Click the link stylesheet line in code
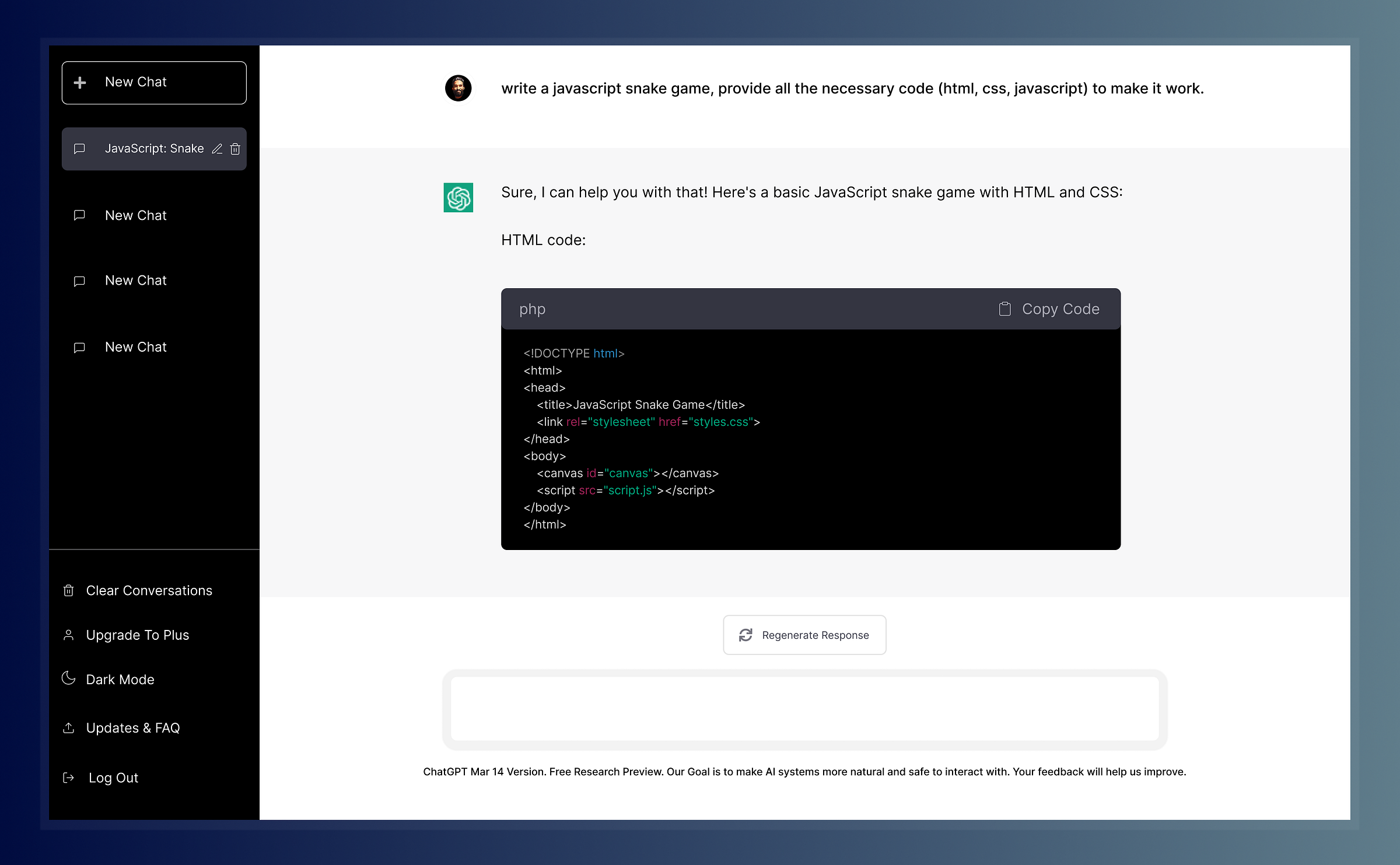The image size is (1400, 865). pos(649,422)
